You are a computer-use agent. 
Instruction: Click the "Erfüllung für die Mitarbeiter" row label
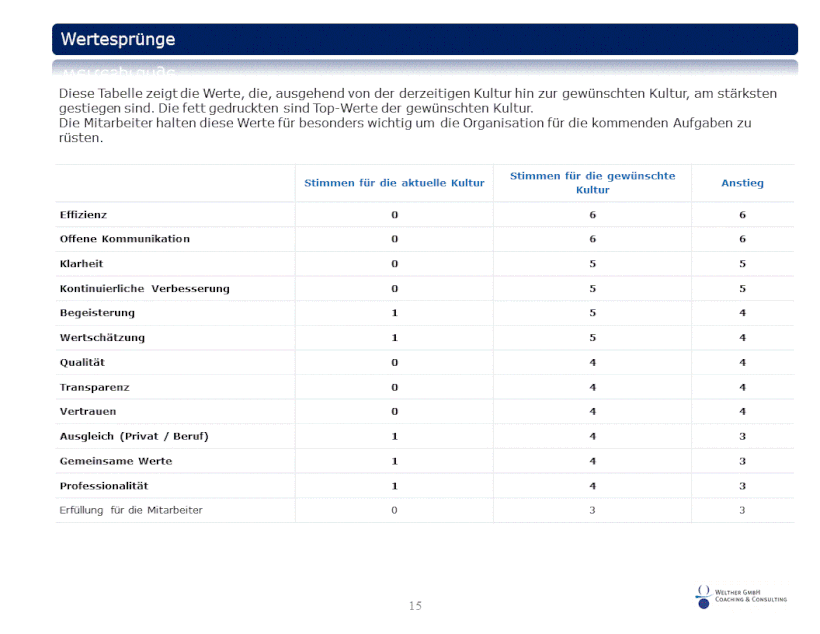click(131, 510)
